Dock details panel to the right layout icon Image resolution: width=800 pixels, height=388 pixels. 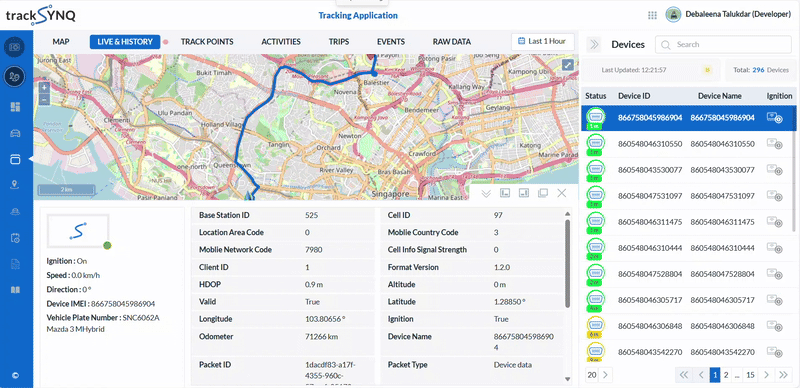click(x=523, y=193)
